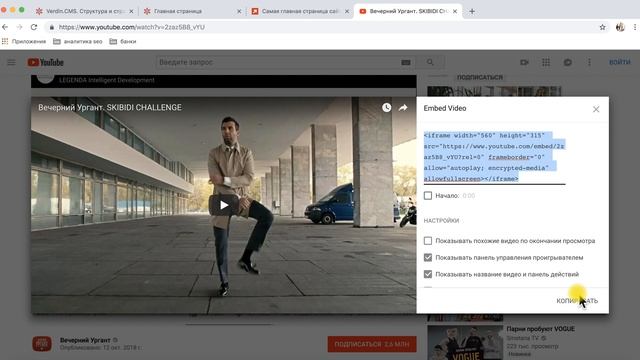640x360 pixels.
Task: Click the ВОЙТИ sign-in button
Action: [620, 62]
